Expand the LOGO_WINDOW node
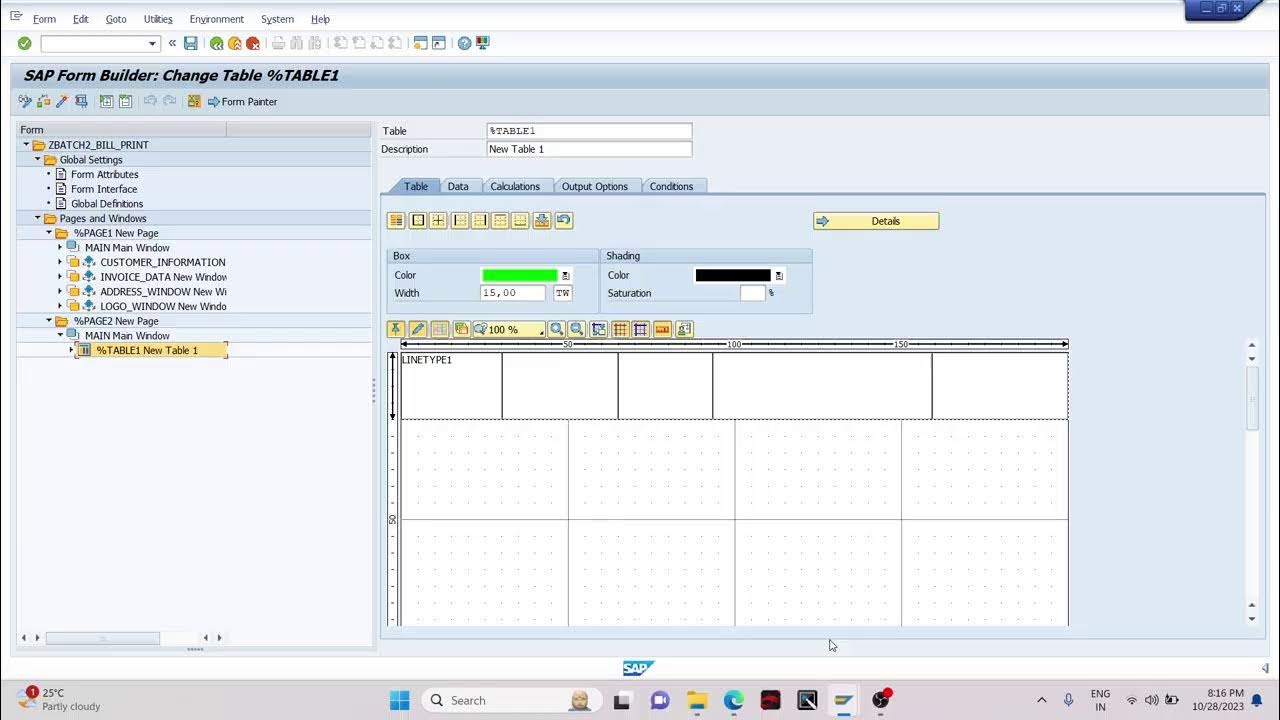This screenshot has height=720, width=1280. click(x=60, y=306)
